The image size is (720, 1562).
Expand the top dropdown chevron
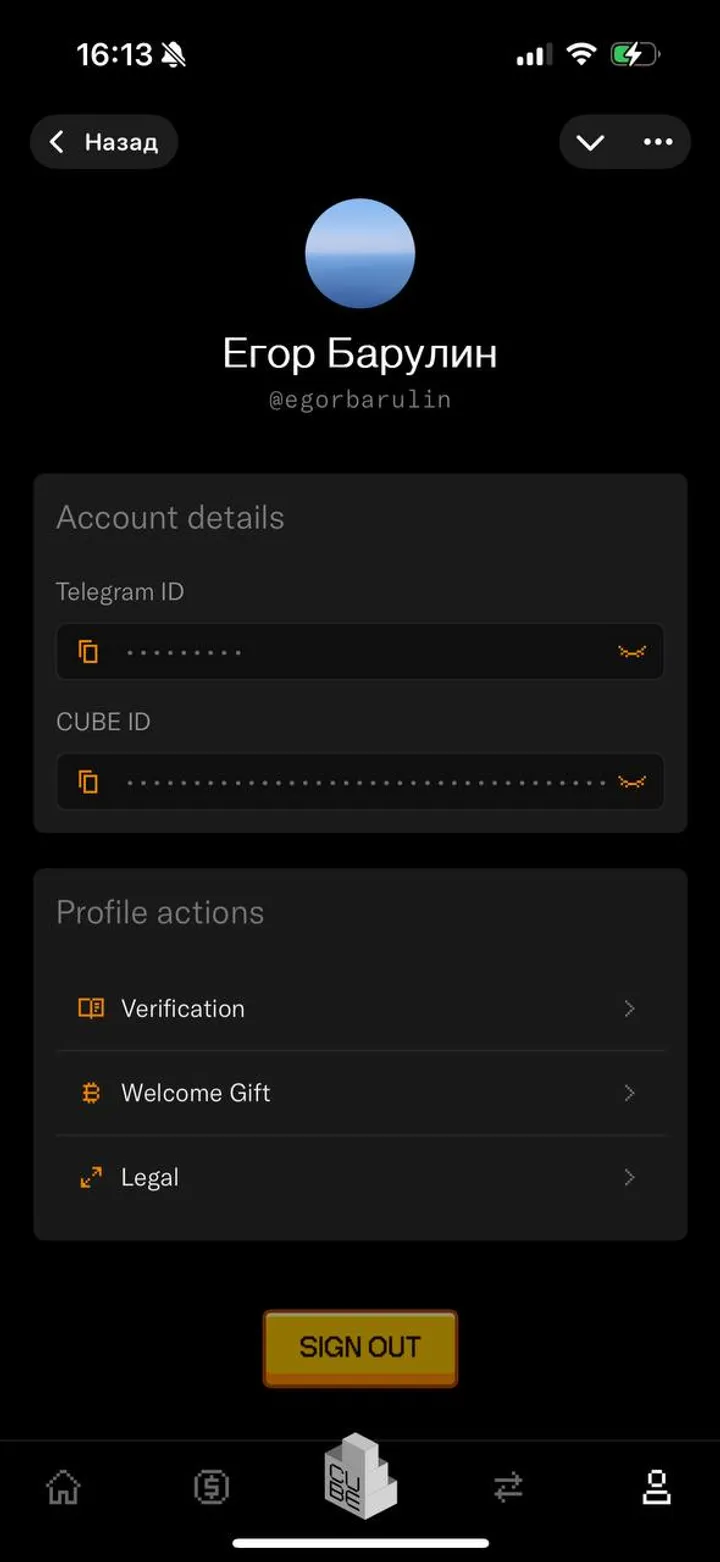(590, 142)
